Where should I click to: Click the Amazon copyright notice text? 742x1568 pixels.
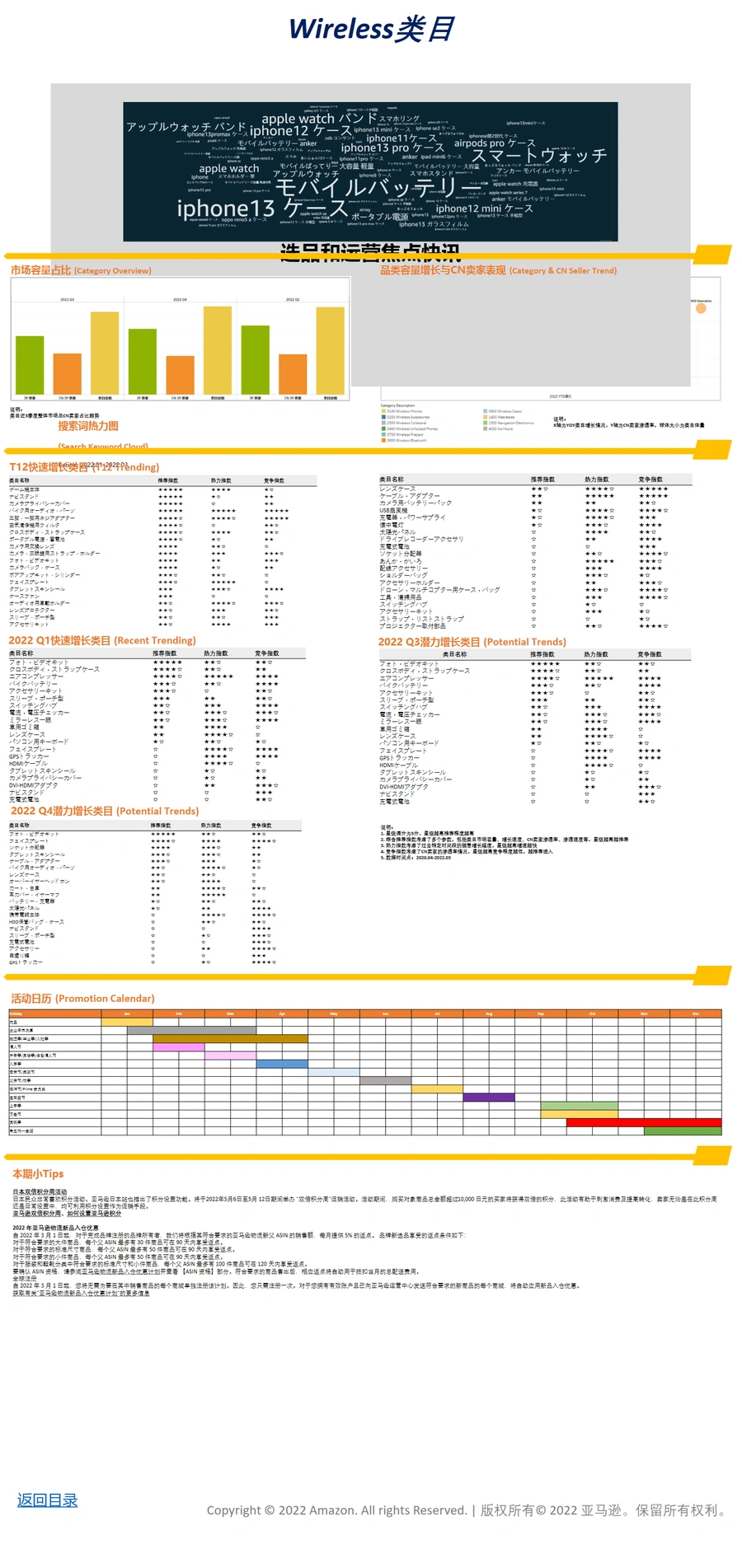point(467,1510)
